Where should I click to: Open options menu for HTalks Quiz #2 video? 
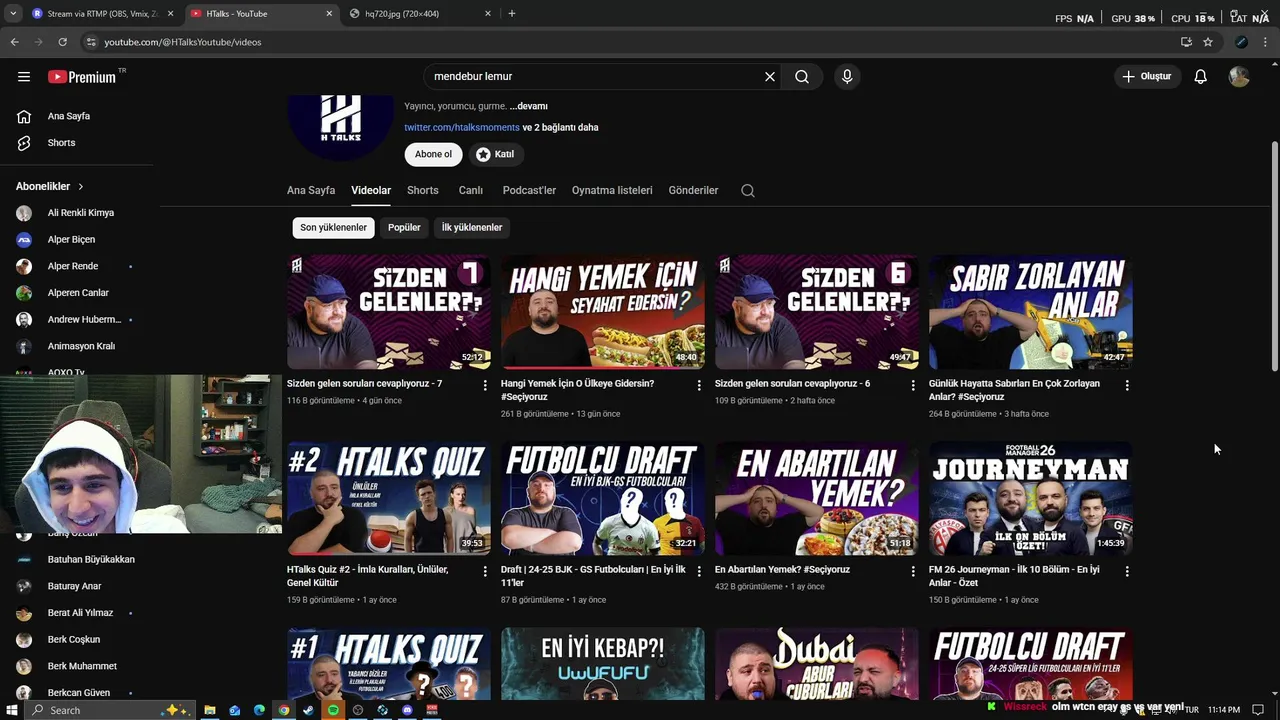[x=485, y=571]
